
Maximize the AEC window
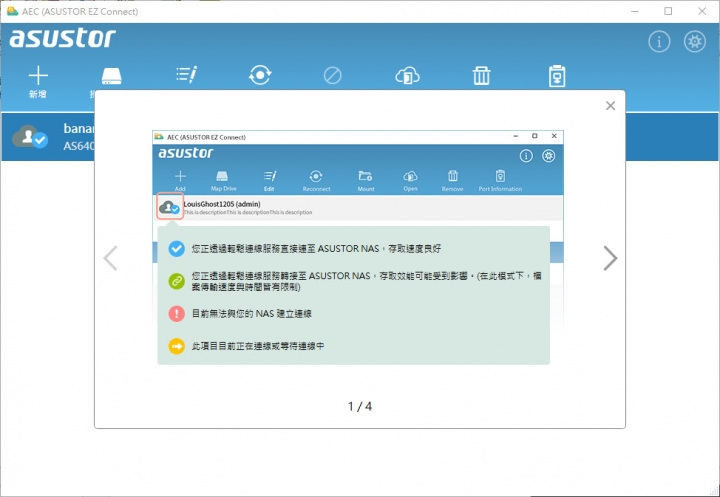click(668, 11)
